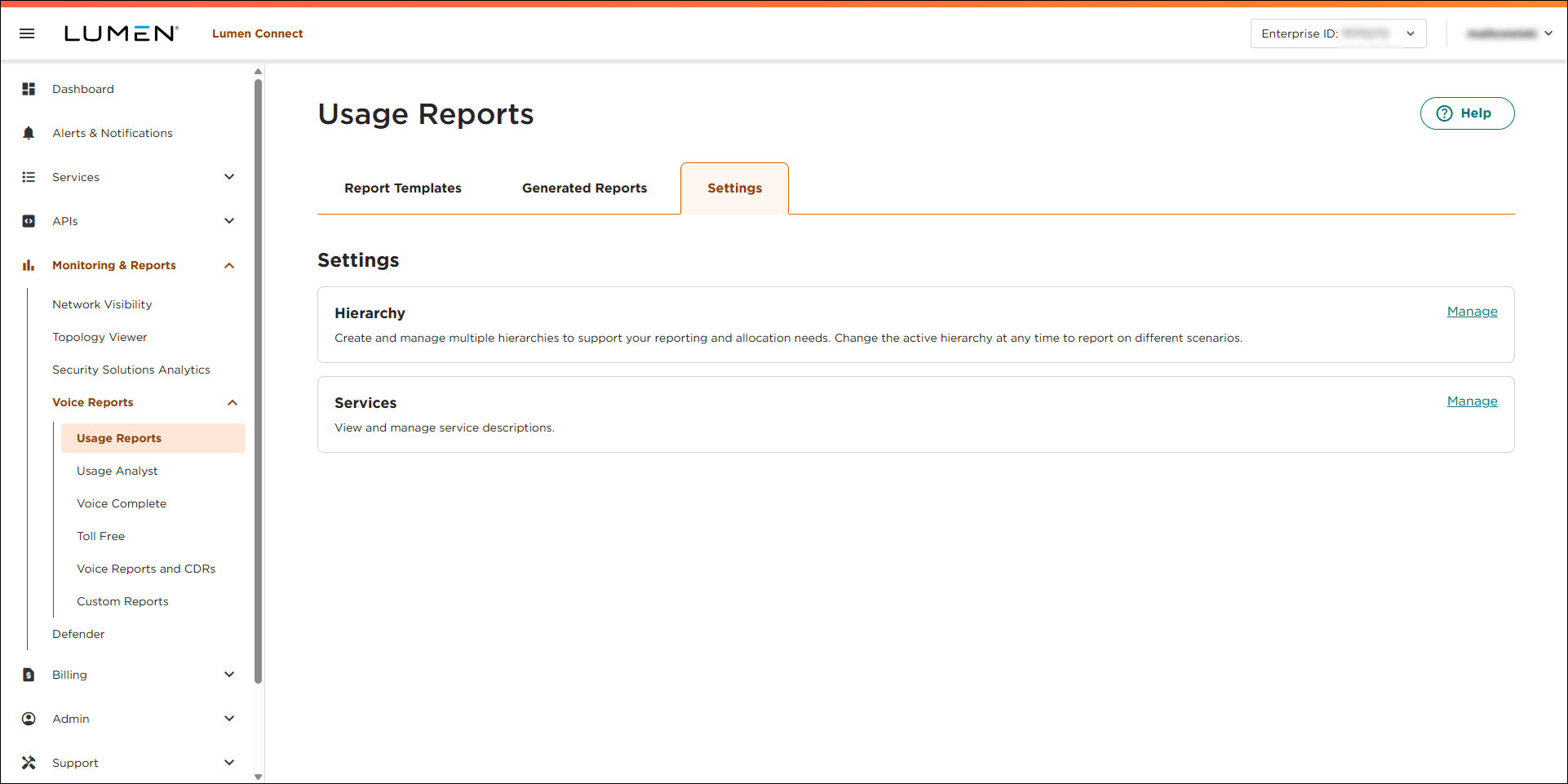
Task: Click the Admin person icon
Action: click(29, 719)
